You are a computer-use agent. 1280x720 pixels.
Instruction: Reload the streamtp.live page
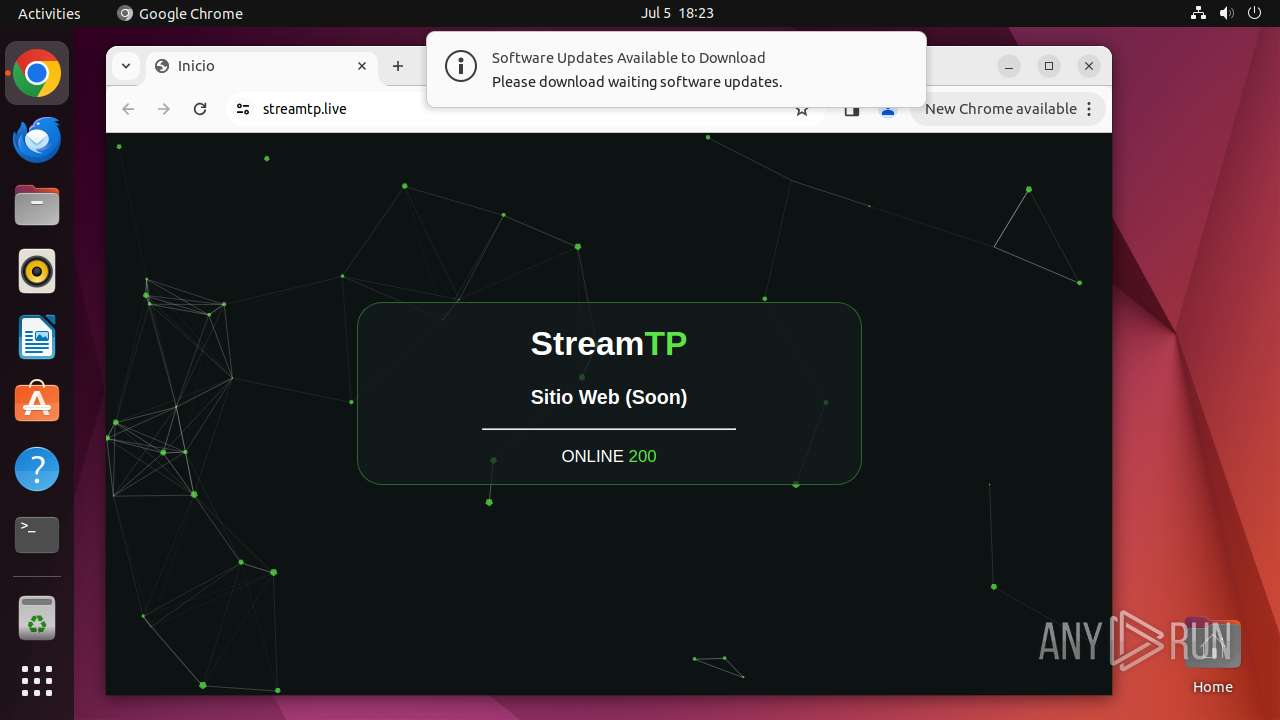pyautogui.click(x=200, y=109)
